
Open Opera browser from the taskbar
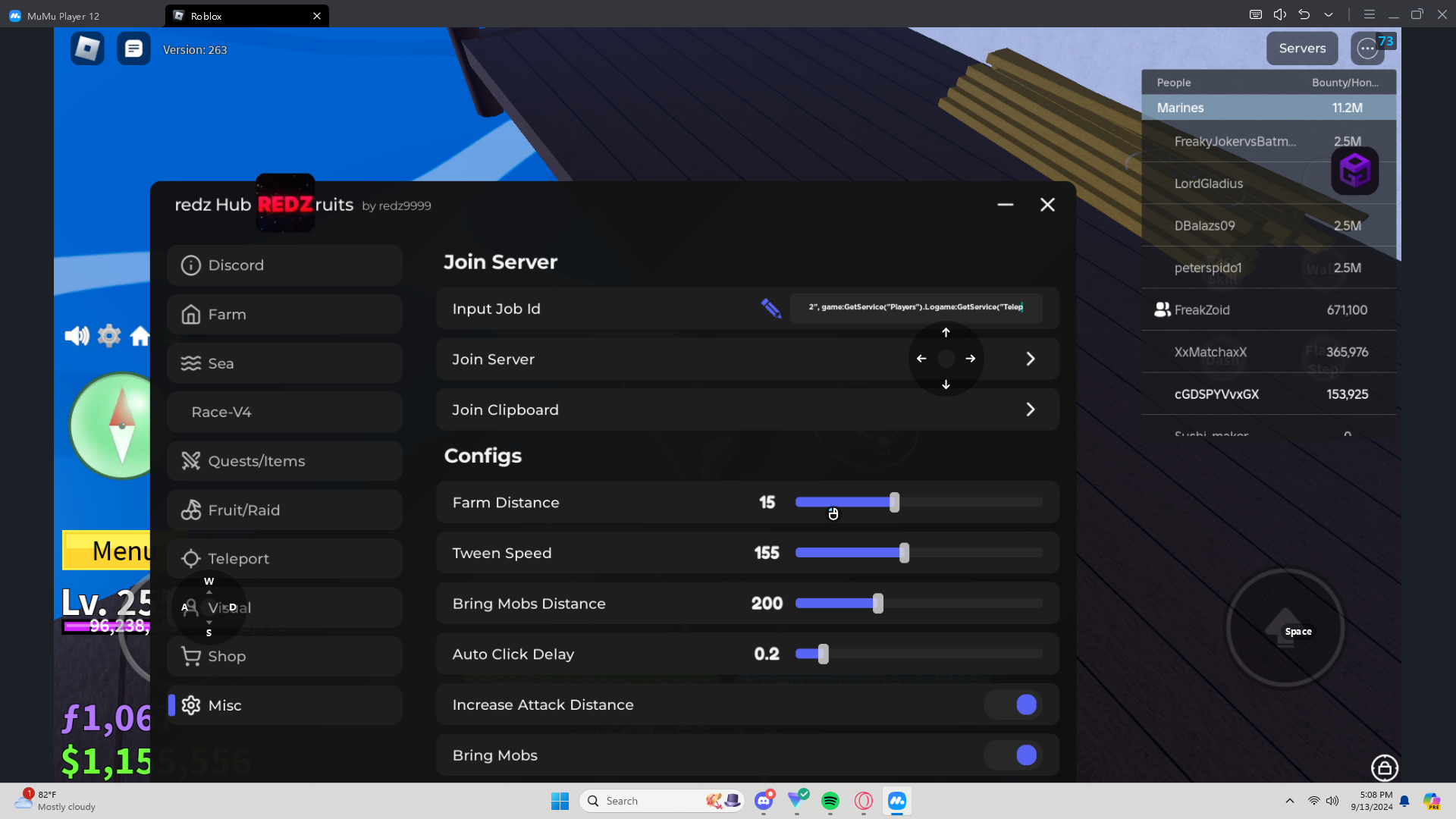[x=864, y=801]
